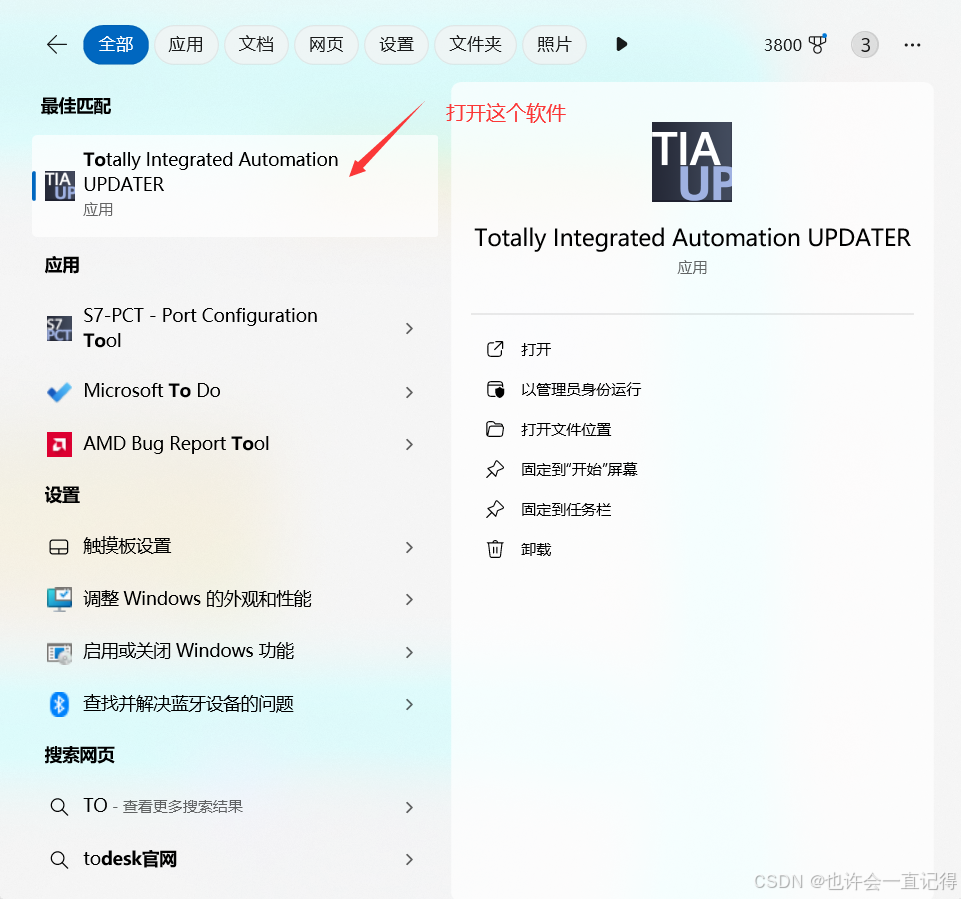Expand 启用或关闭 Windows 功能 chevron

[409, 652]
